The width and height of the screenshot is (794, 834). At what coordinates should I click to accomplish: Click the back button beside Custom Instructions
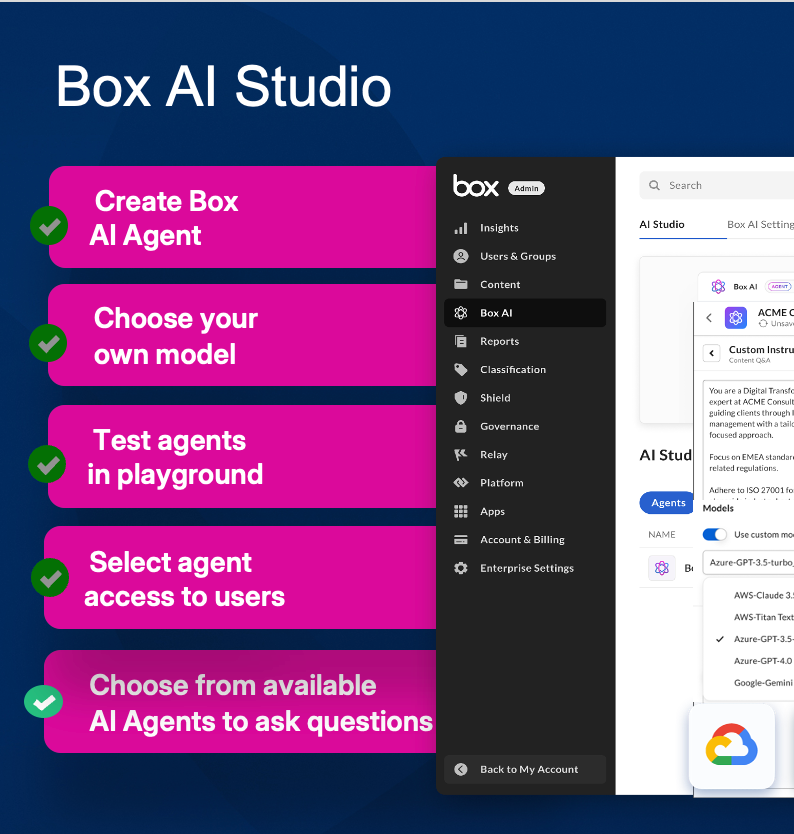pos(712,353)
